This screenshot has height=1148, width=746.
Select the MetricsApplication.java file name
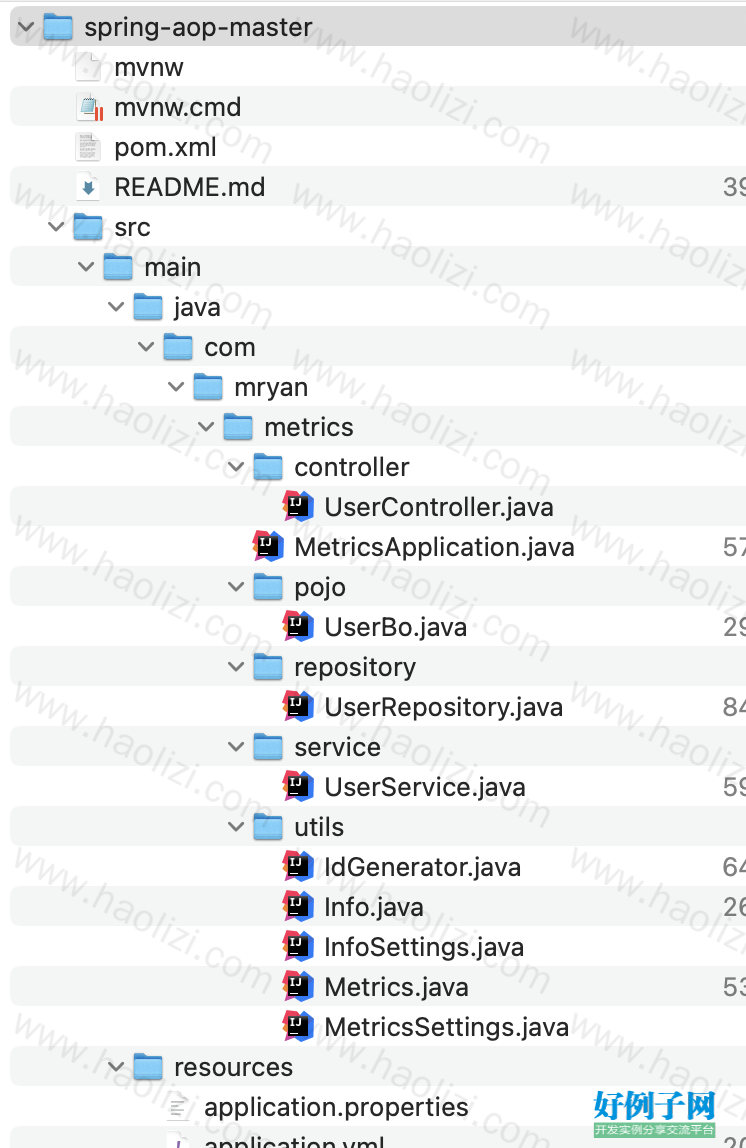(434, 548)
